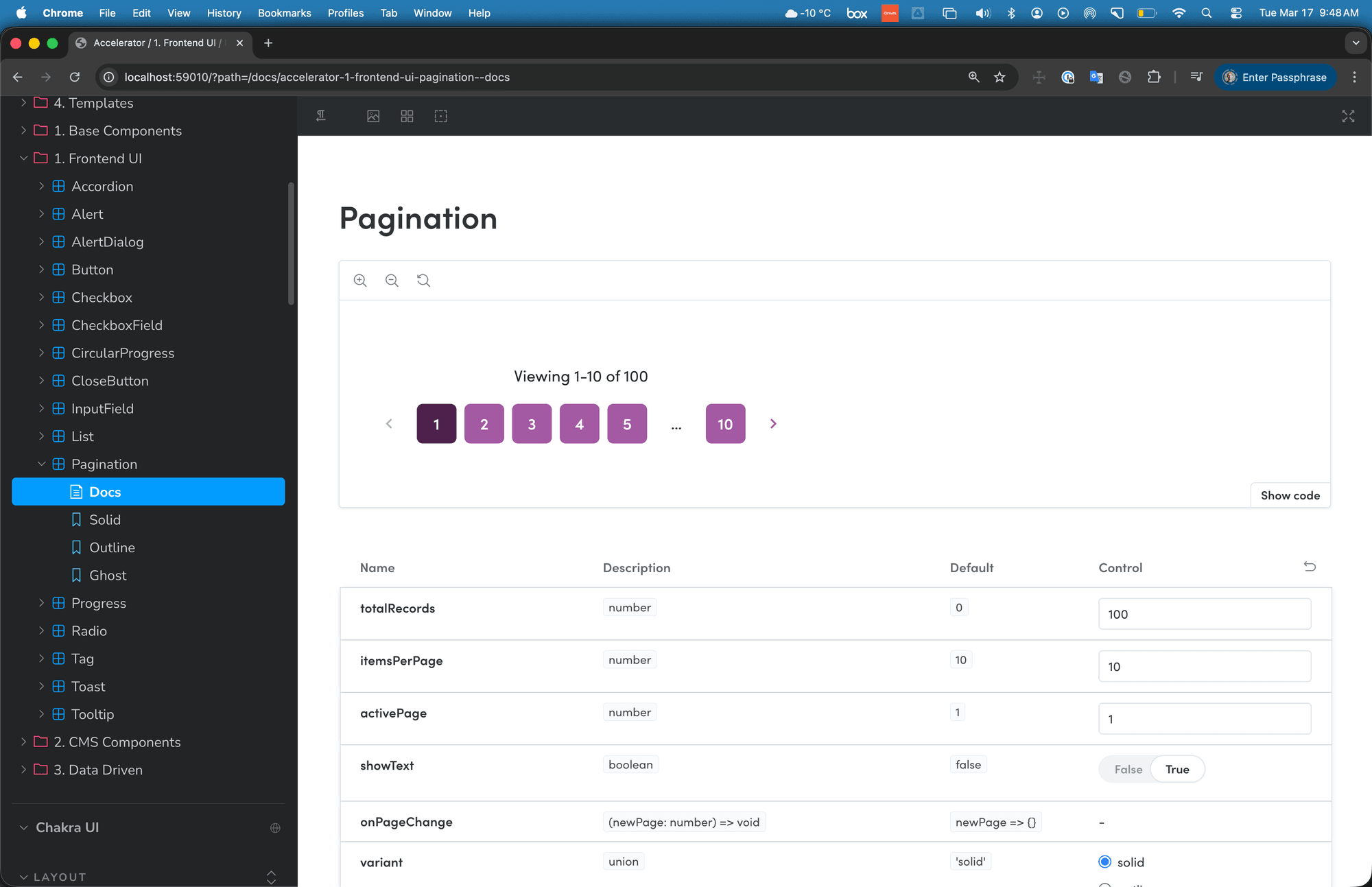The width and height of the screenshot is (1372, 887).
Task: Select pagination page 3
Action: click(x=532, y=424)
